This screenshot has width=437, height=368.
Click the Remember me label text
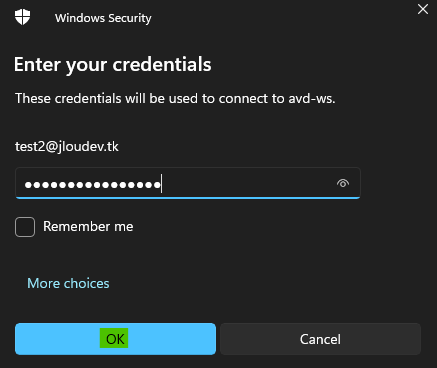pyautogui.click(x=88, y=227)
